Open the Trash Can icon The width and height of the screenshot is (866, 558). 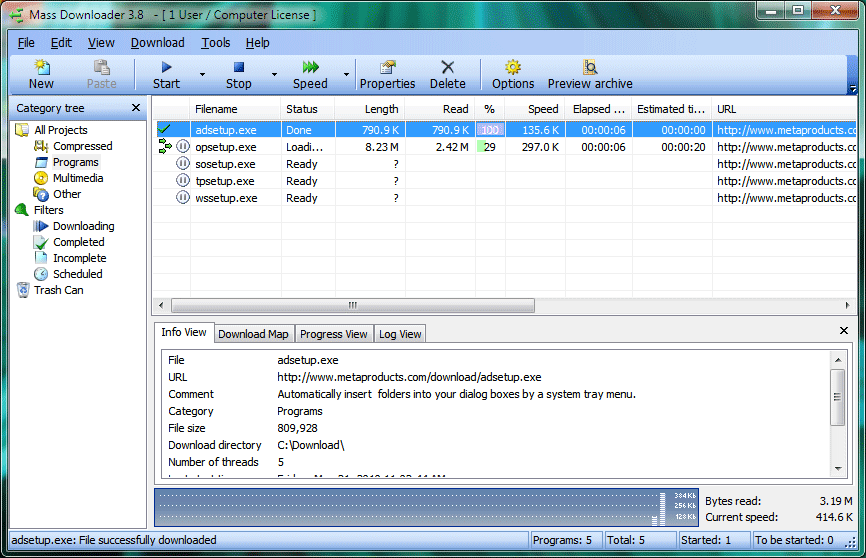(23, 290)
